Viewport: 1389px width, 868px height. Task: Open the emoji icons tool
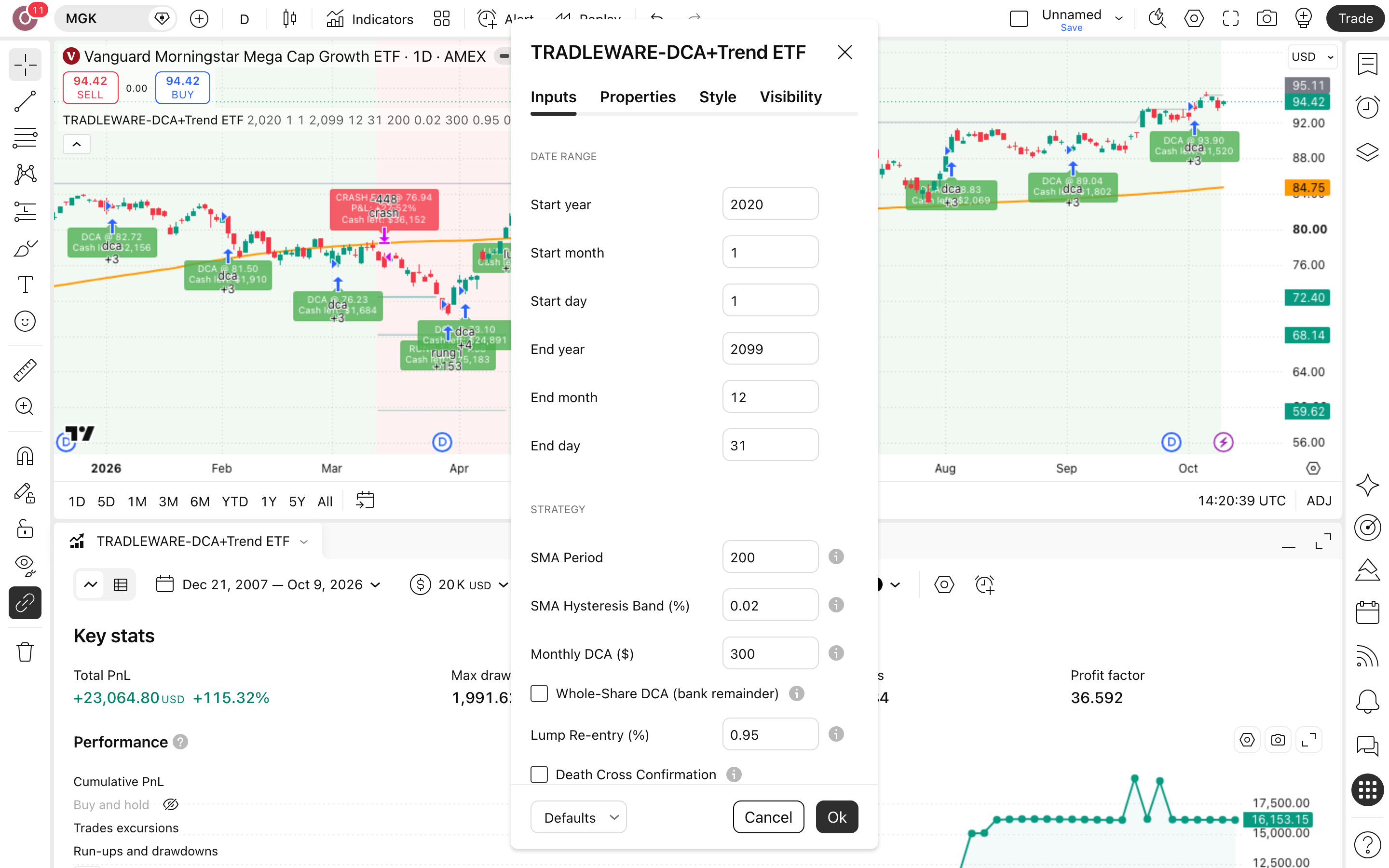tap(25, 322)
